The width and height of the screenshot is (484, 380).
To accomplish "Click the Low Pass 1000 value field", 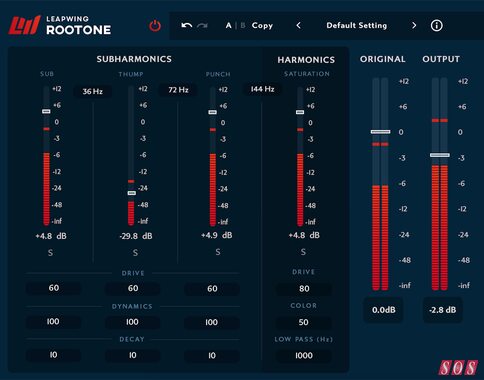I will 304,355.
